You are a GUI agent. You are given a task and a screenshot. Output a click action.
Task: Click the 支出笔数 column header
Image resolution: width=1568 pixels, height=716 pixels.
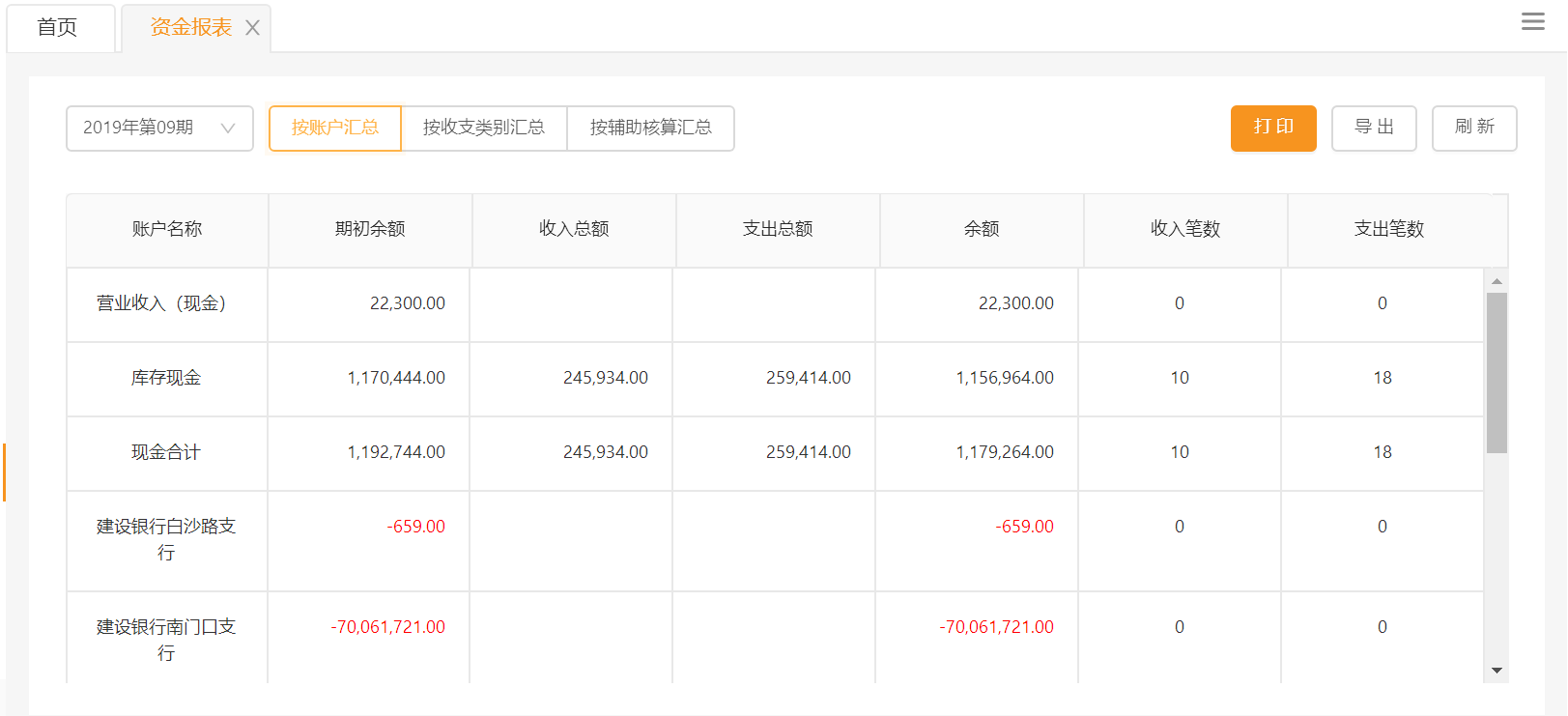click(x=1388, y=230)
